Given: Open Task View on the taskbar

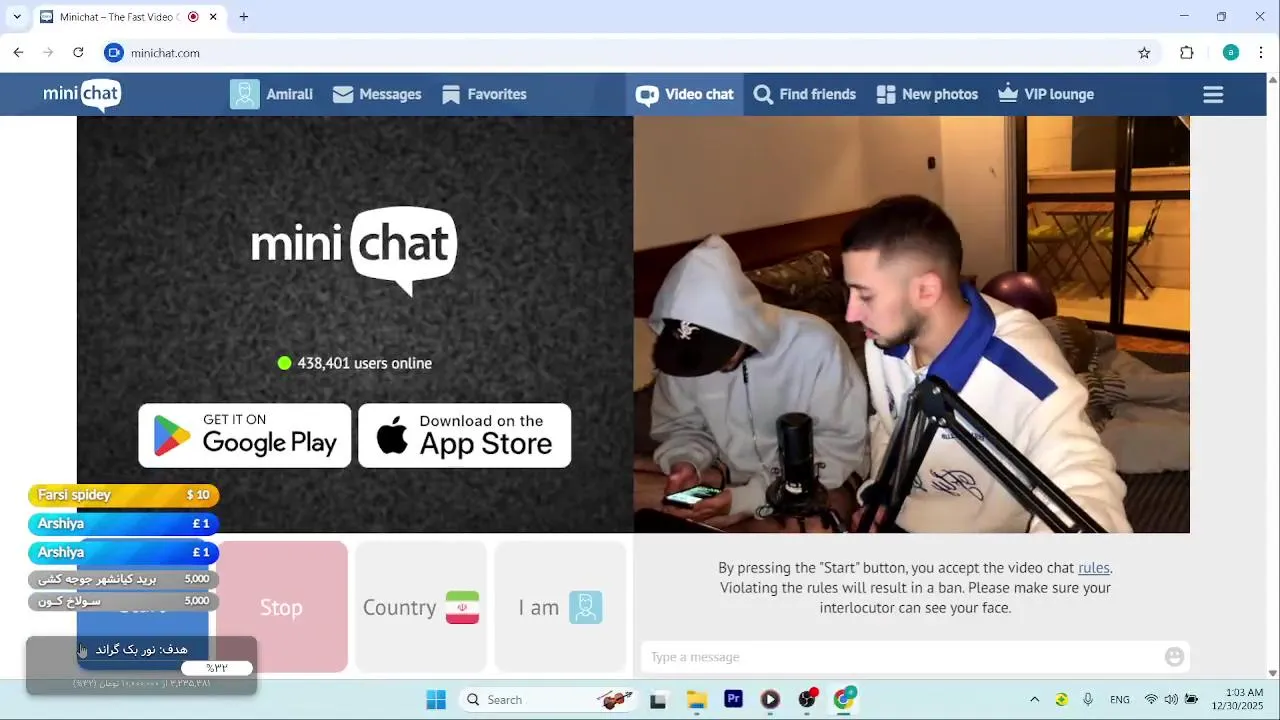Looking at the screenshot, I should point(658,700).
